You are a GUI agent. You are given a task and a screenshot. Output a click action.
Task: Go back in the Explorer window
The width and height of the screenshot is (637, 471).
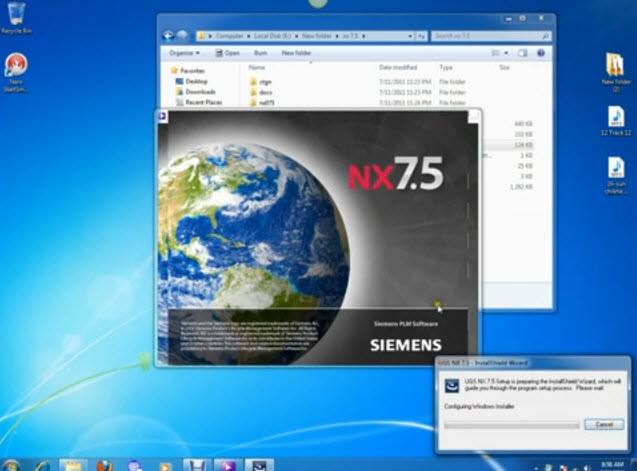(x=168, y=36)
